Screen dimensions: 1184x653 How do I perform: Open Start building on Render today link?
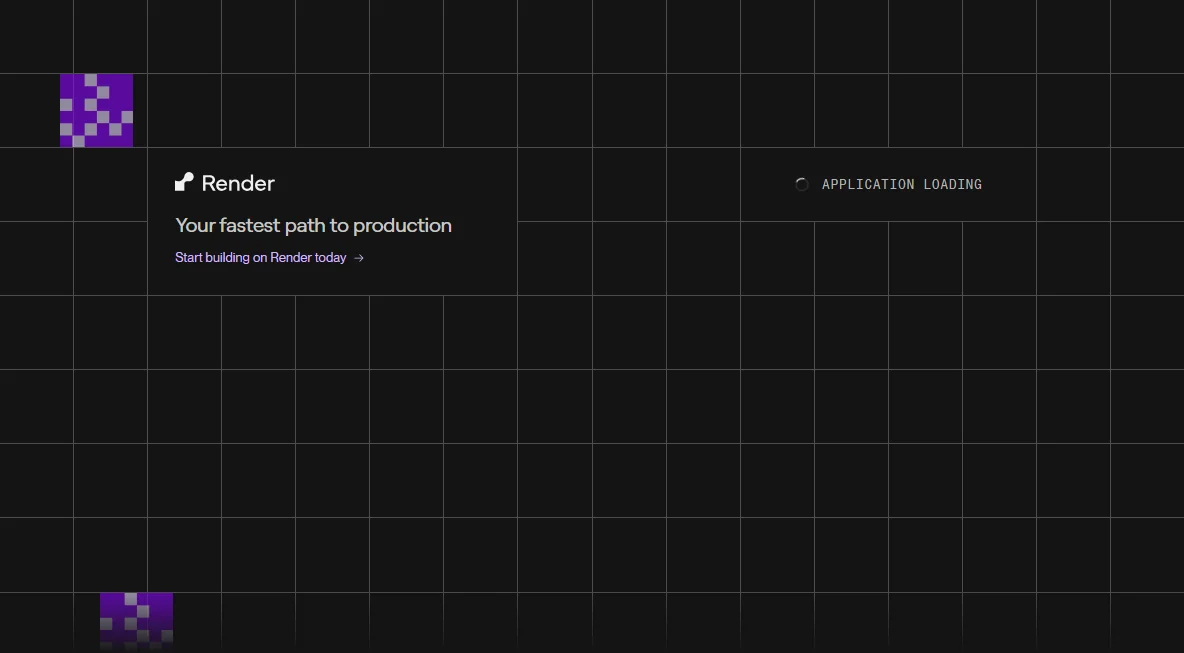270,257
